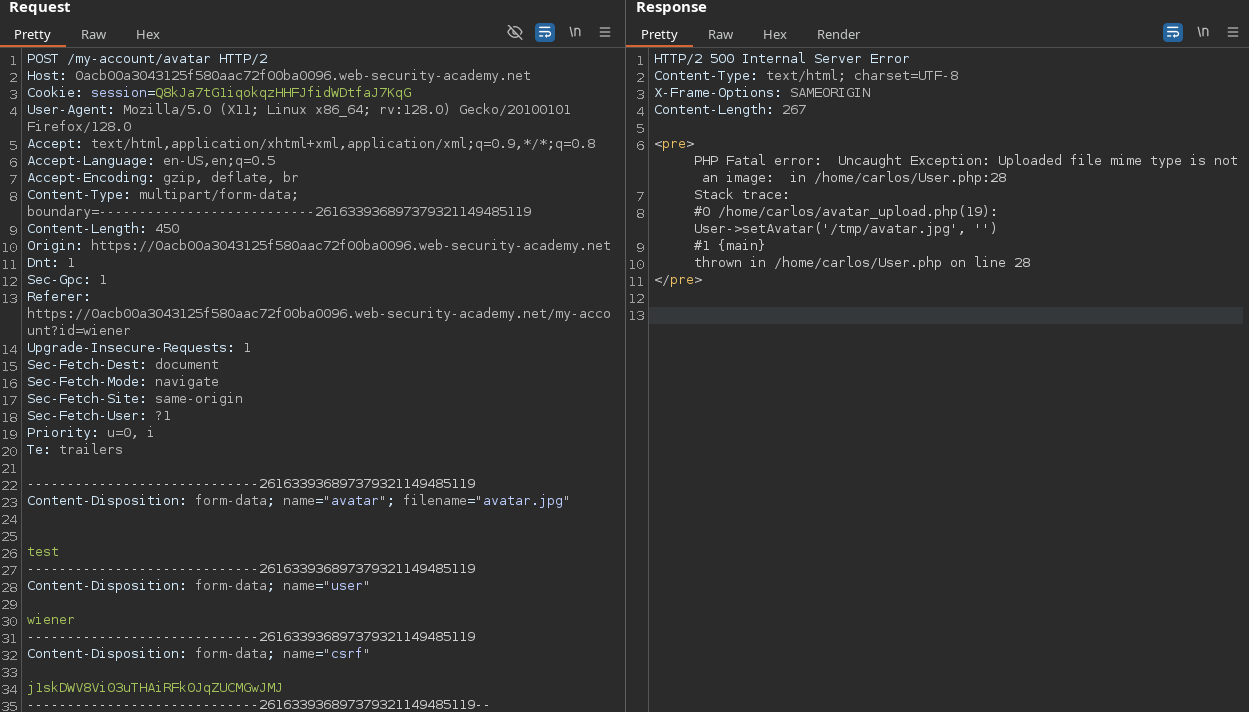Toggle word wrap icon in Response panel
The width and height of the screenshot is (1249, 712).
point(1172,32)
